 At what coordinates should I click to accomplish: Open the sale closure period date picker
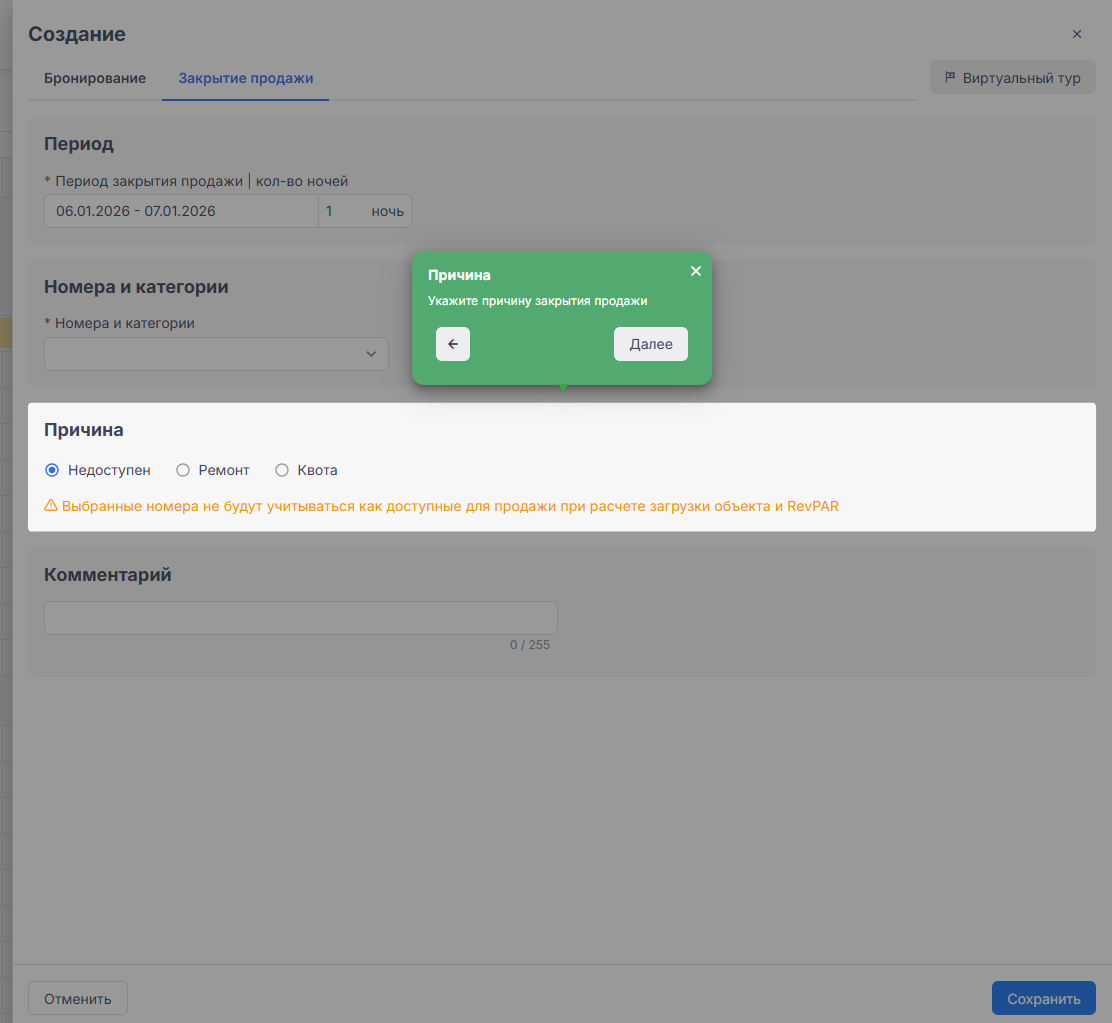180,211
